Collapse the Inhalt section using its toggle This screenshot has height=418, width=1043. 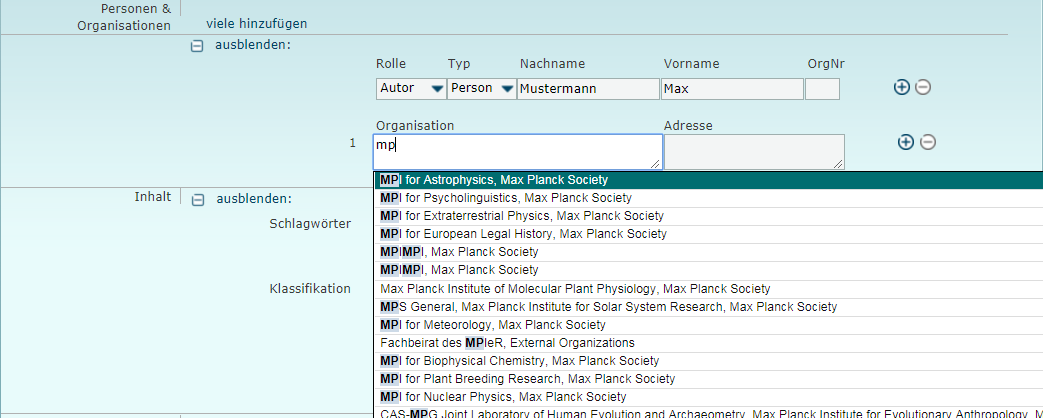[197, 199]
